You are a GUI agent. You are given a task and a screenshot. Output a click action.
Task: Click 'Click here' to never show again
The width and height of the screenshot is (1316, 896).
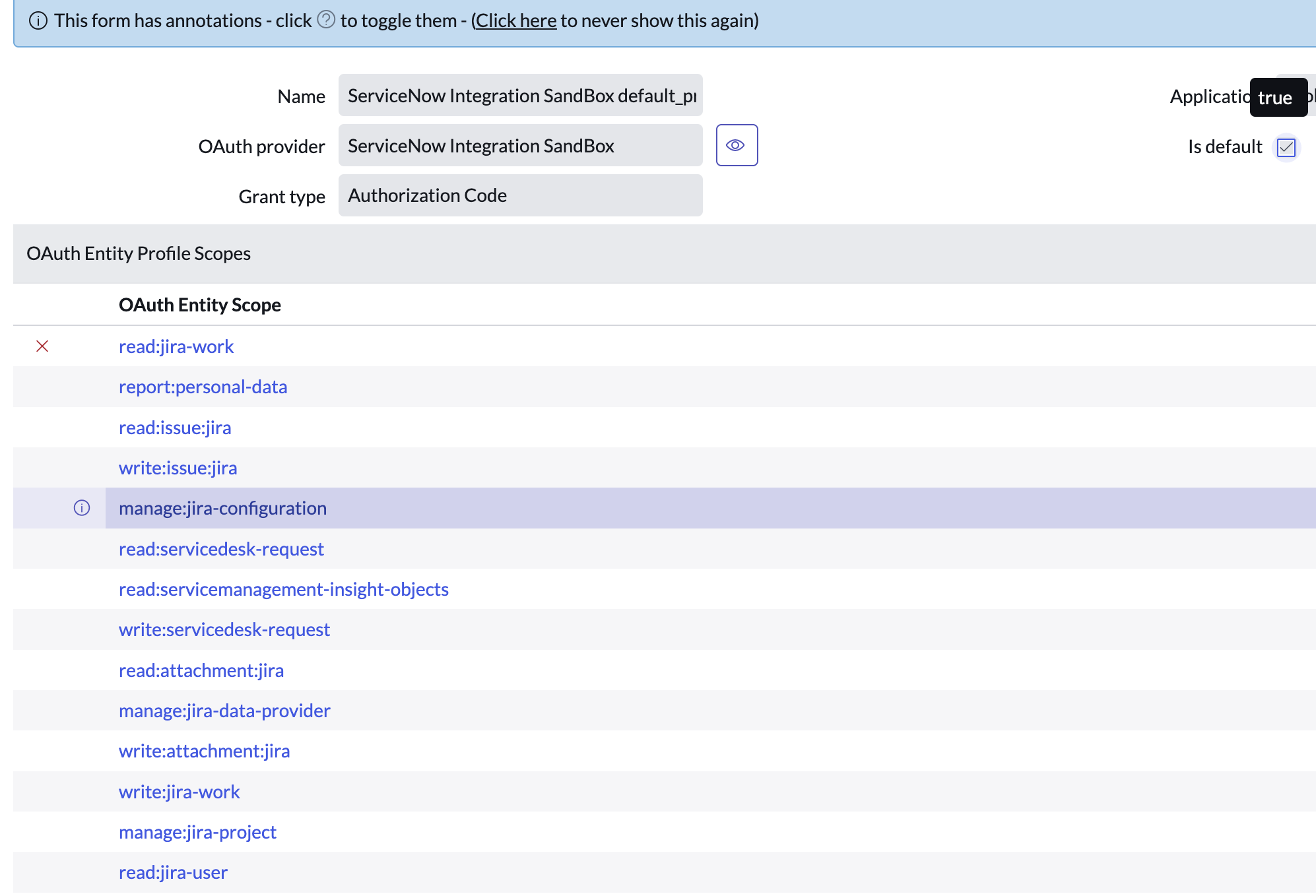515,21
